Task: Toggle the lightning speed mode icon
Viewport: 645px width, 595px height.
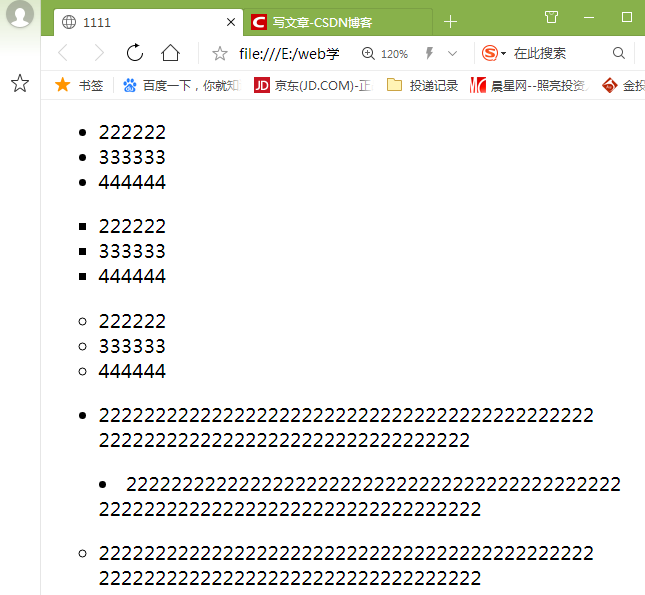Action: [429, 53]
